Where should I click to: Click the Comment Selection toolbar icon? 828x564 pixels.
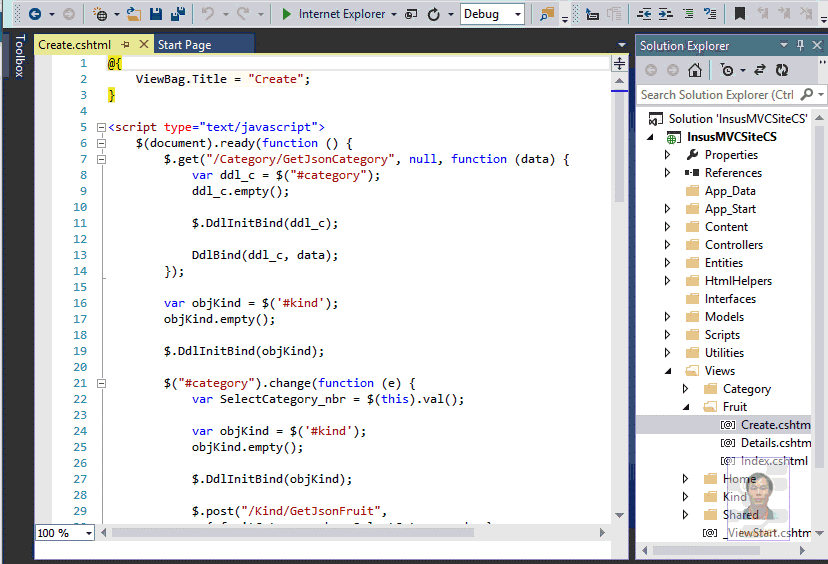point(688,14)
